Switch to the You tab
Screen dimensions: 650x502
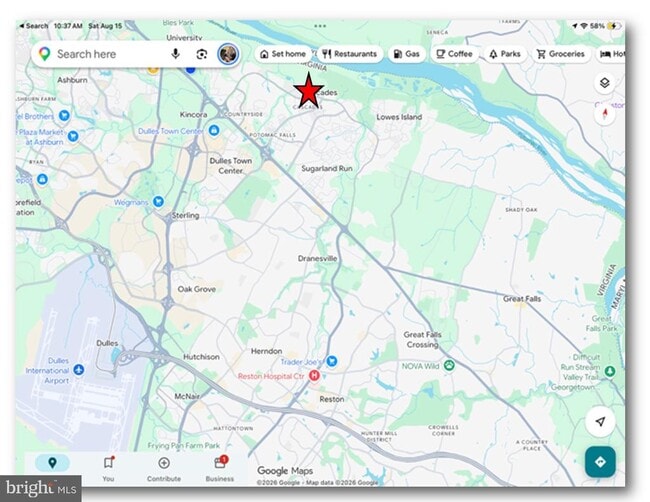[x=109, y=468]
